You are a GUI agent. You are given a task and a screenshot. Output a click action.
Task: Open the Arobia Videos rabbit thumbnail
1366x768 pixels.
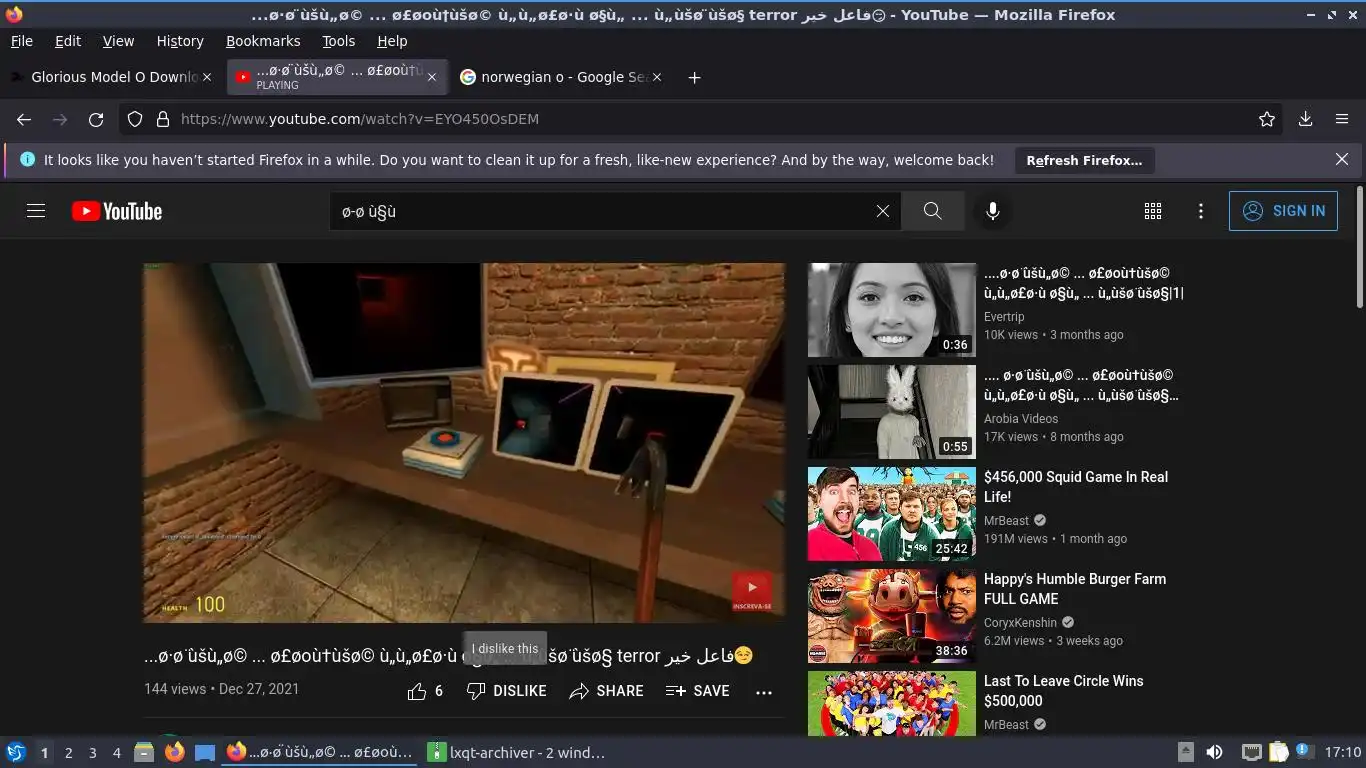pos(892,412)
